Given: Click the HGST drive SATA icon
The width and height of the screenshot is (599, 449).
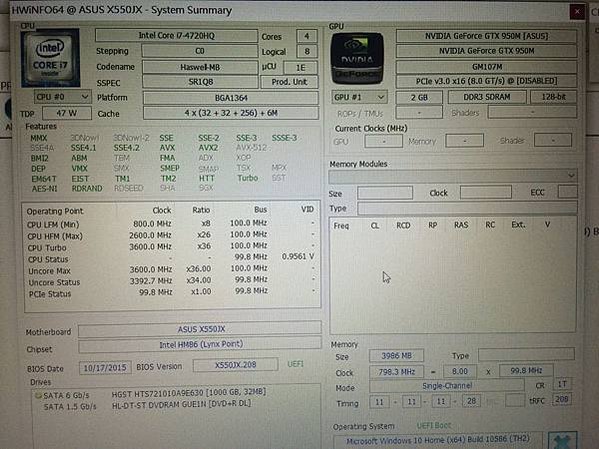Looking at the screenshot, I should coord(38,396).
